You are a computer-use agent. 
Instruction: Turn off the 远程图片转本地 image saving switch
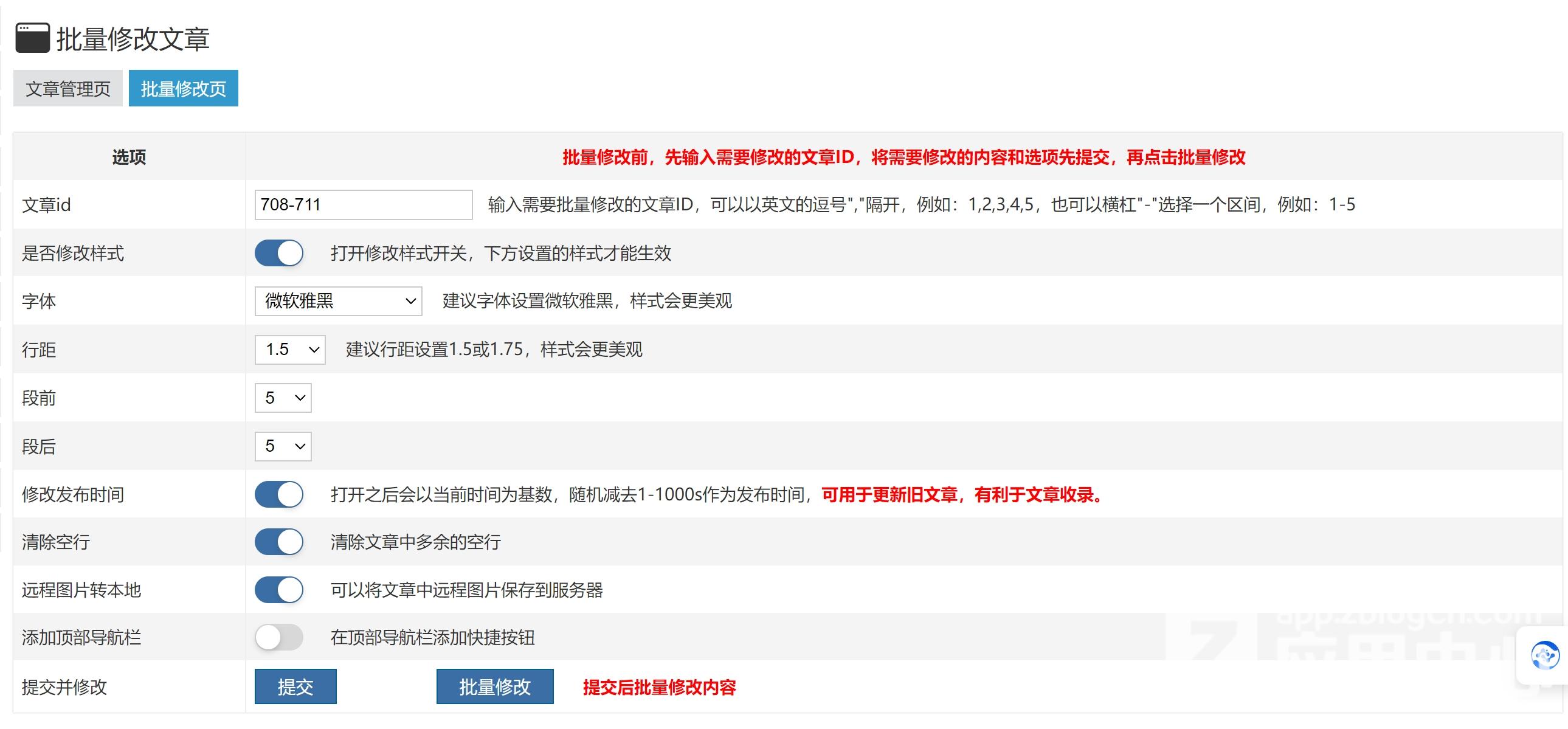279,590
